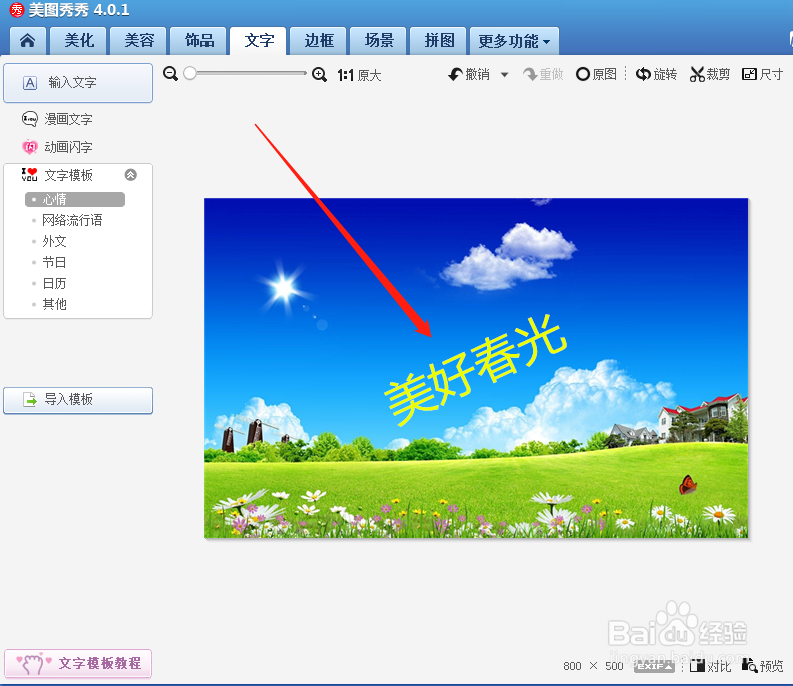This screenshot has height=686, width=793.
Task: Open 动画闪字 heart option
Action: pos(57,147)
